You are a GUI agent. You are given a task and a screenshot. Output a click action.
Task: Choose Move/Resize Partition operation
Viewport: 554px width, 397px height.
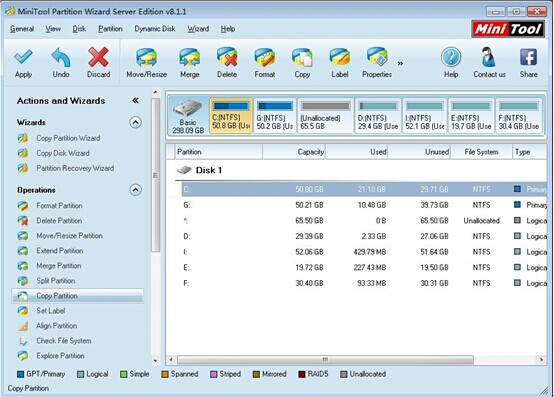(69, 236)
